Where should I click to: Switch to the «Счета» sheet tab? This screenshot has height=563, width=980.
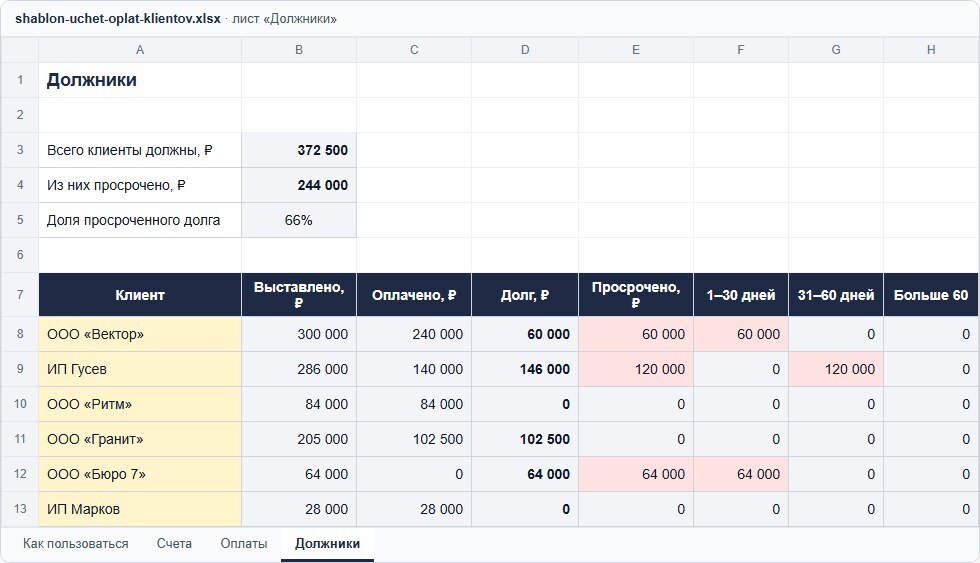click(x=174, y=544)
